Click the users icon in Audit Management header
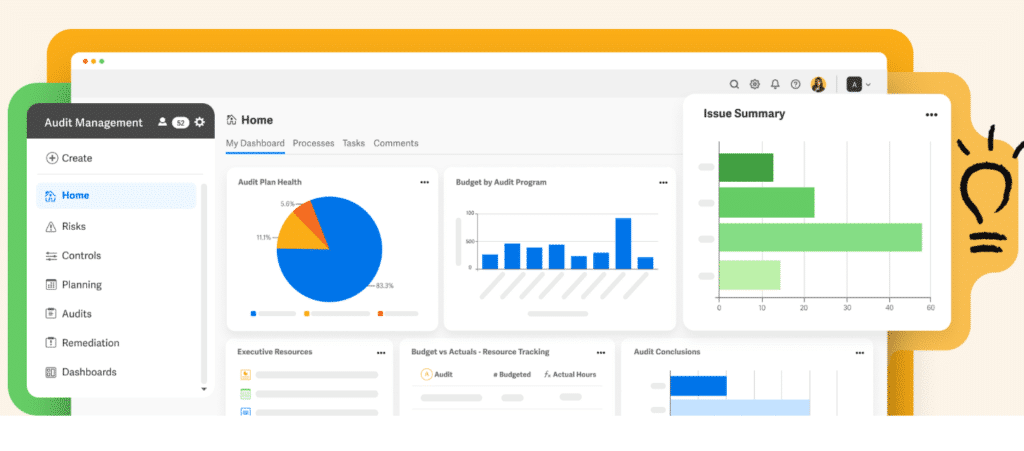Screen dimensions: 1024x451 163,122
